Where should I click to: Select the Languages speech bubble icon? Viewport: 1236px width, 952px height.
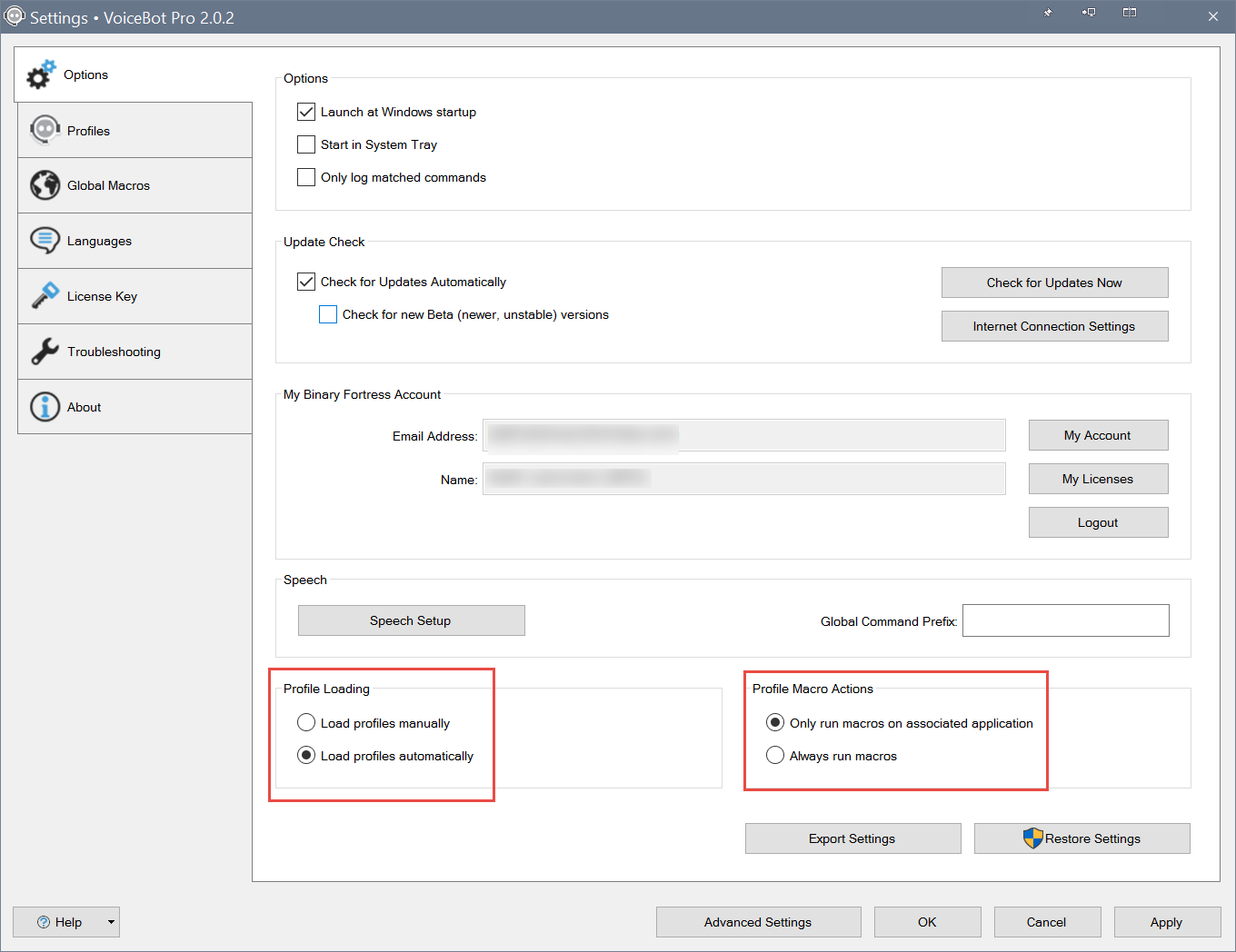pos(45,241)
